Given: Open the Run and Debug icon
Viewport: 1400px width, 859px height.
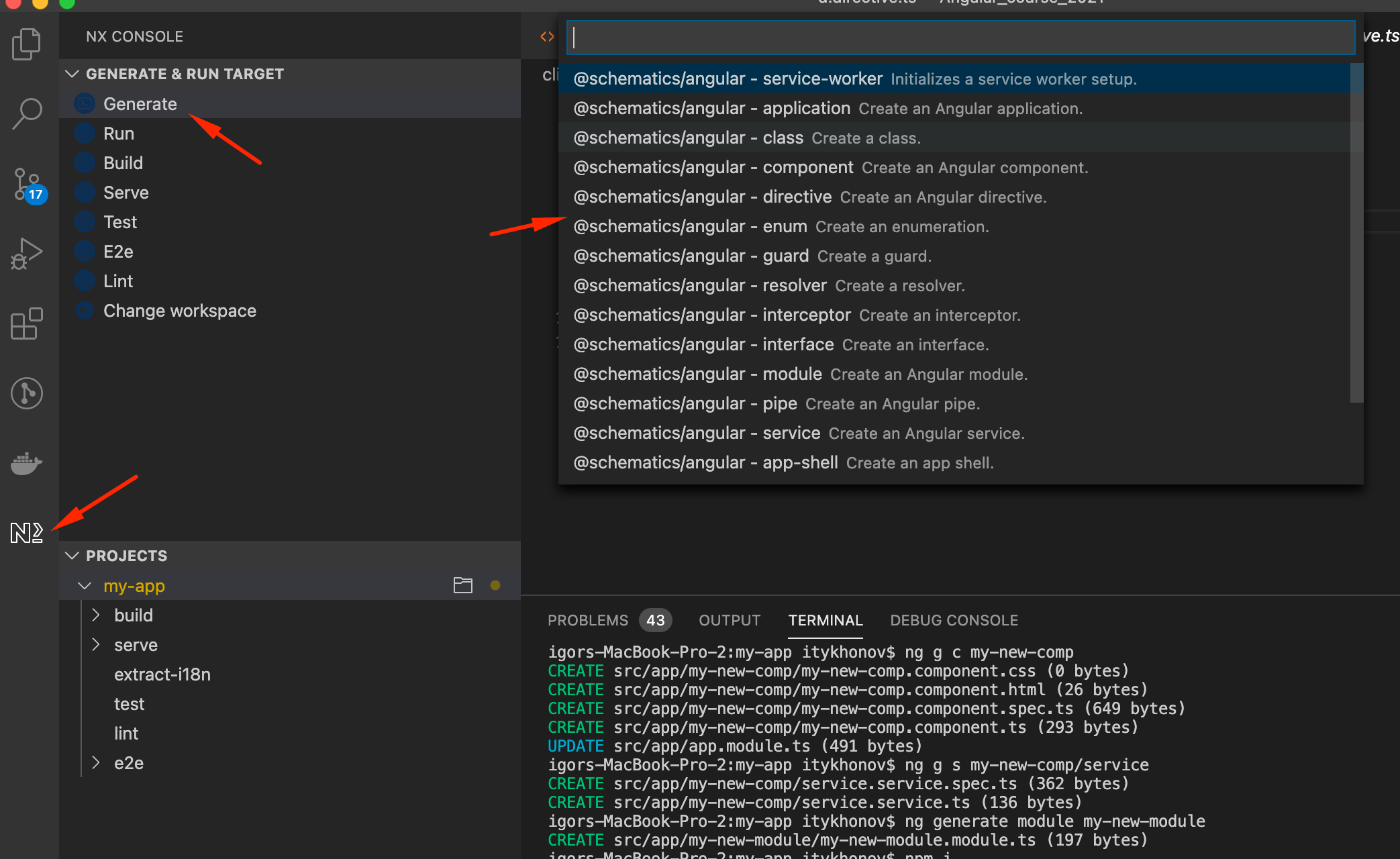Looking at the screenshot, I should (27, 254).
